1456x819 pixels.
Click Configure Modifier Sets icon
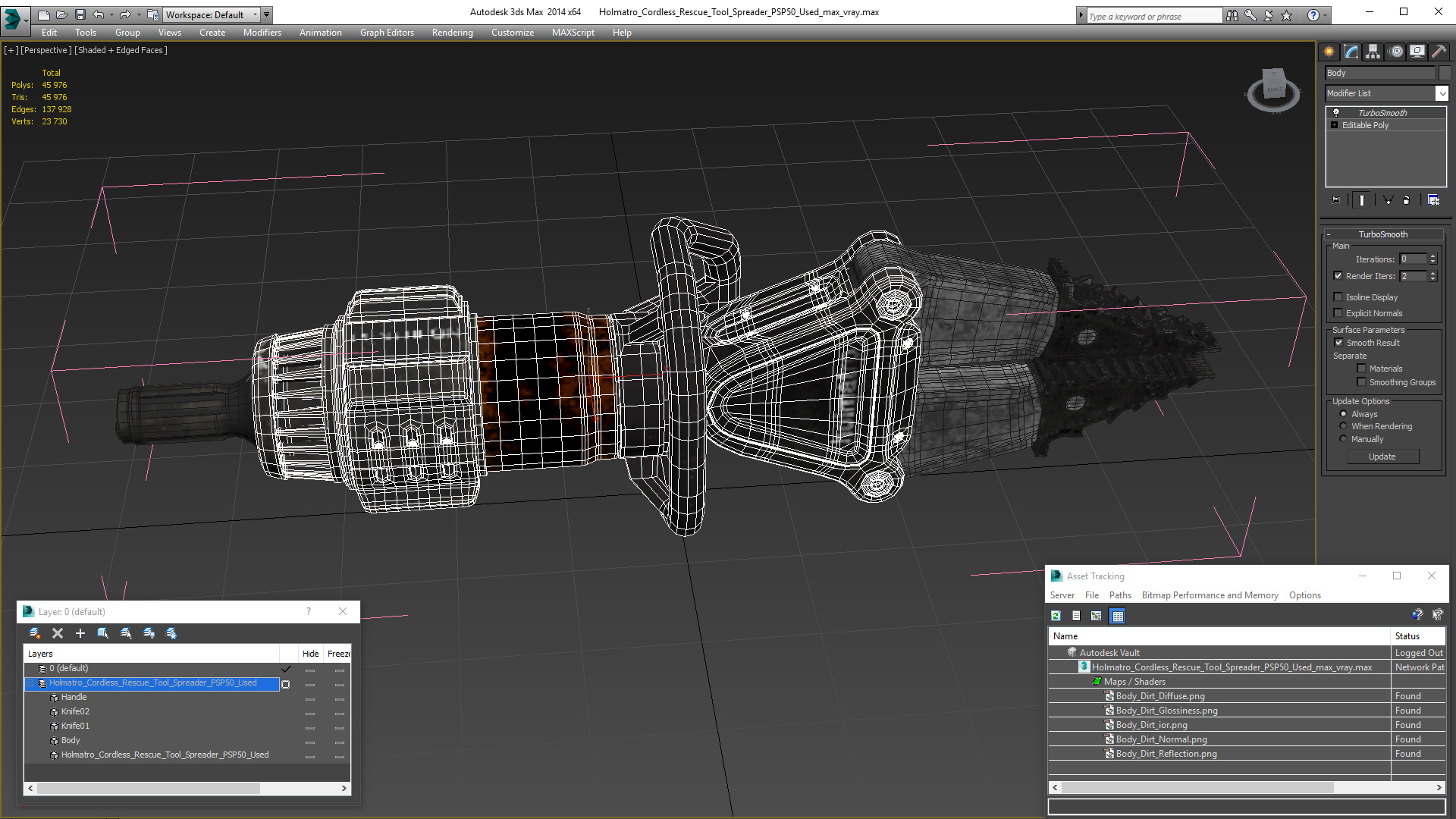(x=1433, y=200)
